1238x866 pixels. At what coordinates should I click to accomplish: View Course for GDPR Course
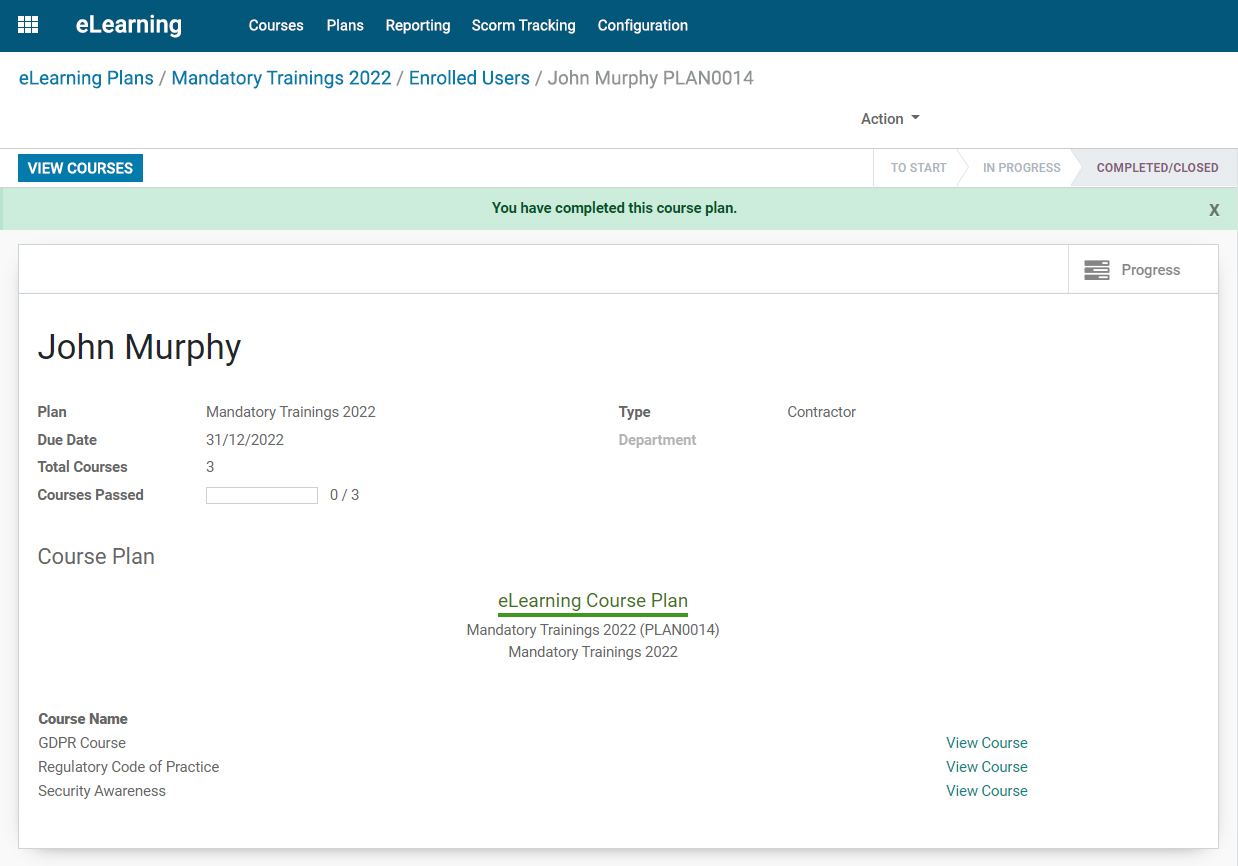click(987, 743)
